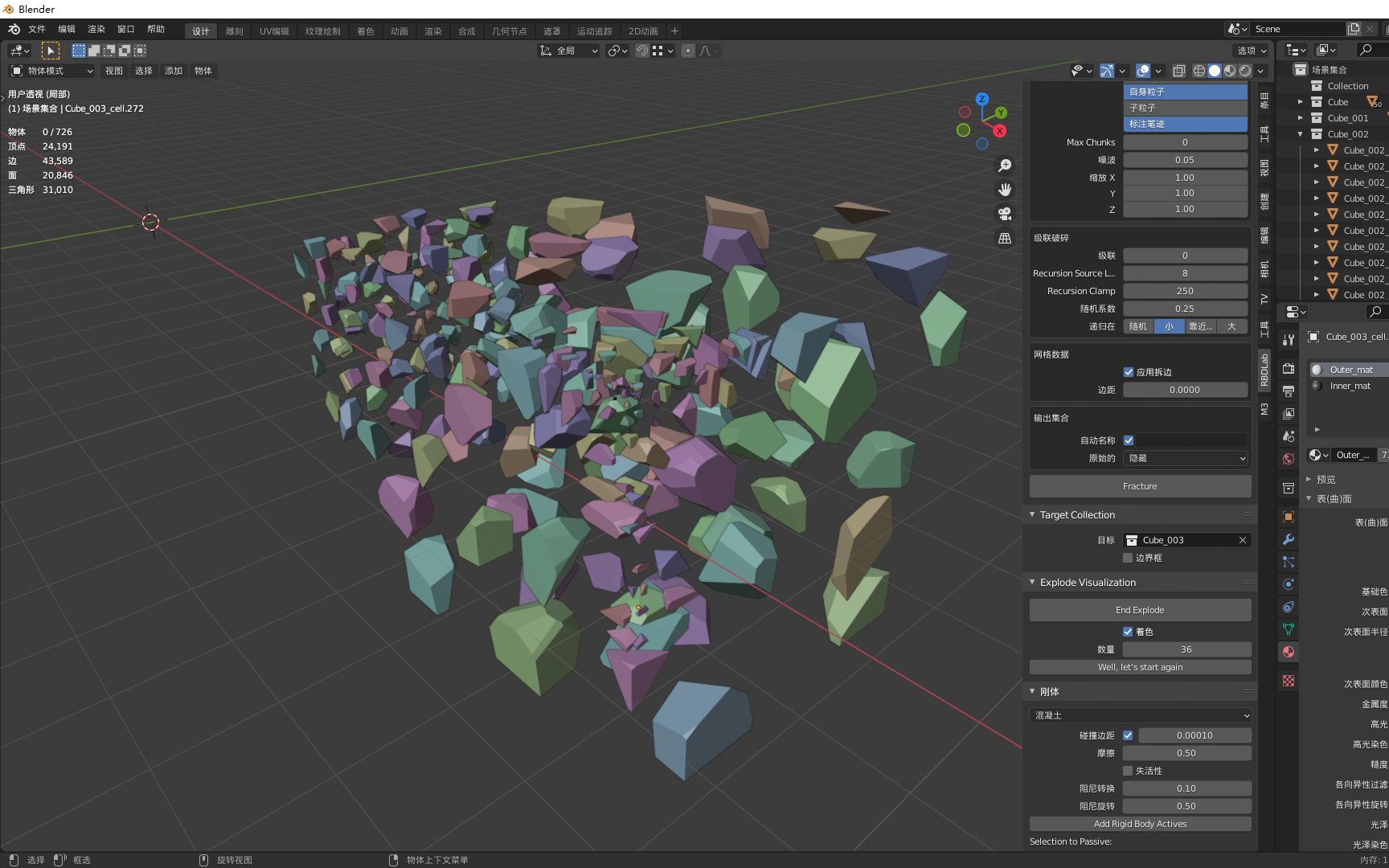Adjust the 摩擦 friction slider
Viewport: 1389px width, 868px height.
[x=1186, y=753]
